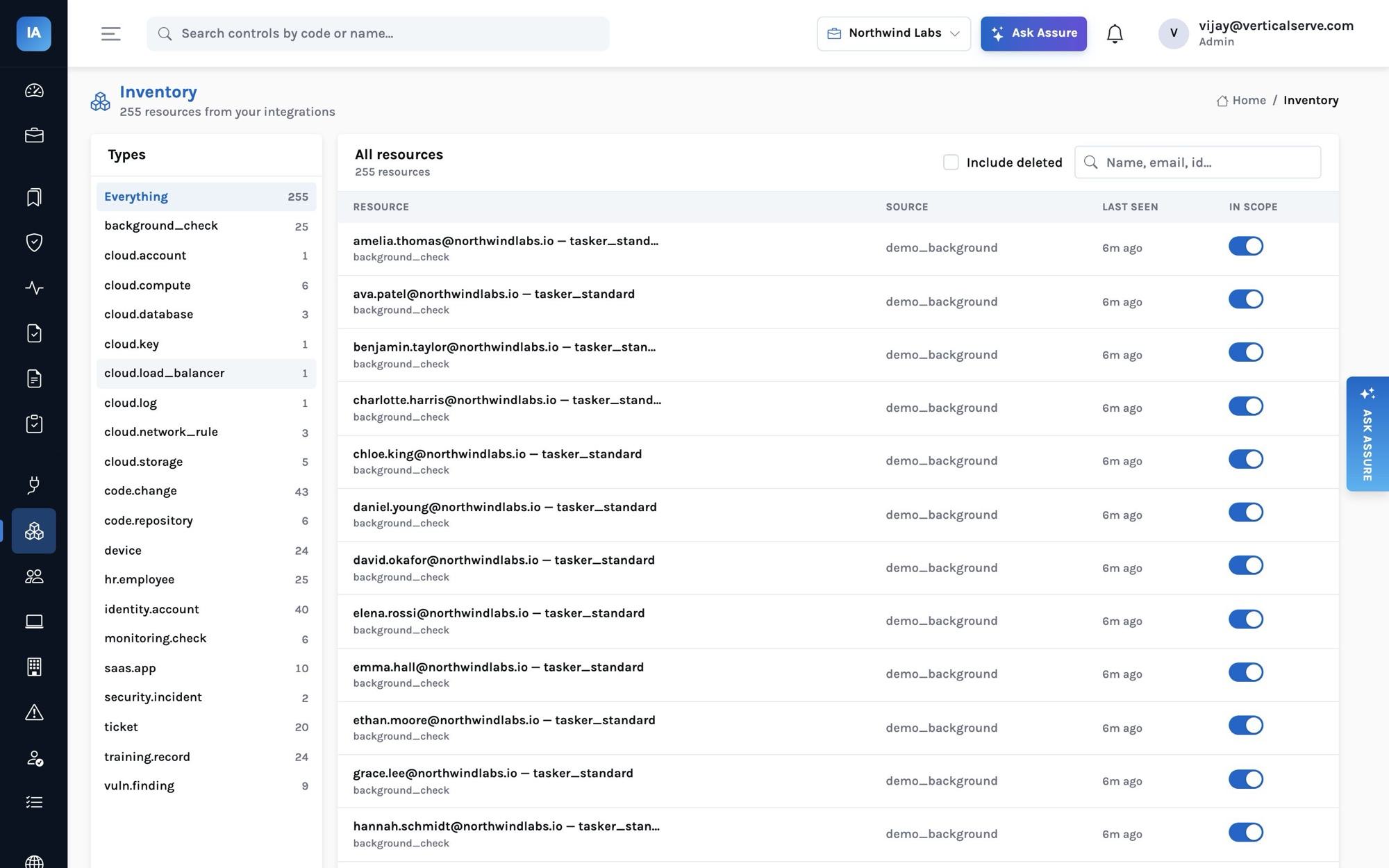The image size is (1389, 868).
Task: Sort by the LAST SEEN column header
Action: (x=1130, y=207)
